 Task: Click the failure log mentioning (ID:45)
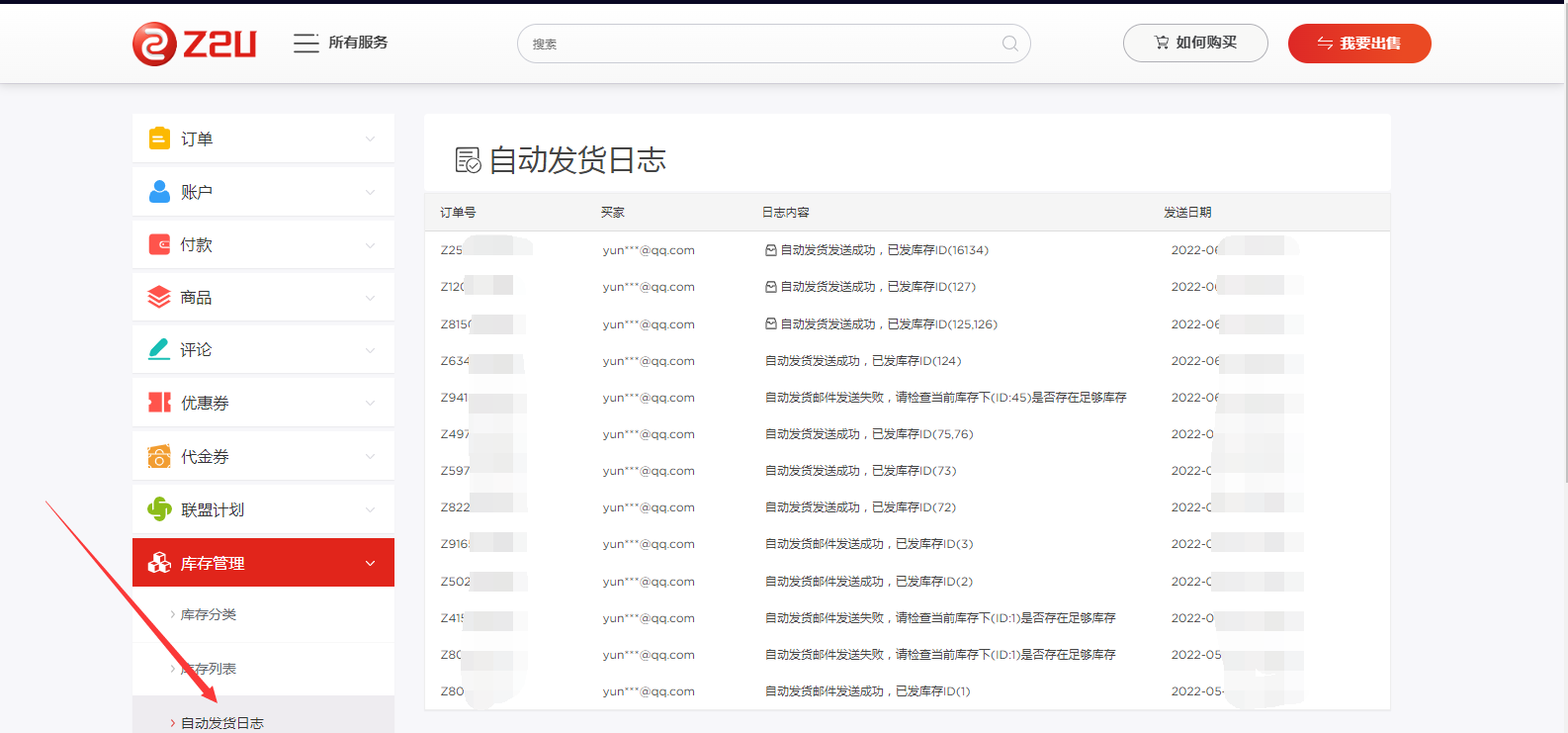click(946, 398)
